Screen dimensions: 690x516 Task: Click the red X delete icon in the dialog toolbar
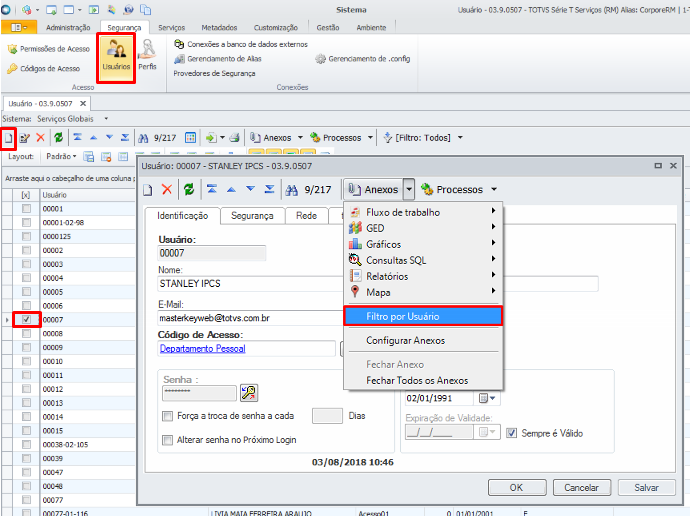coord(167,189)
